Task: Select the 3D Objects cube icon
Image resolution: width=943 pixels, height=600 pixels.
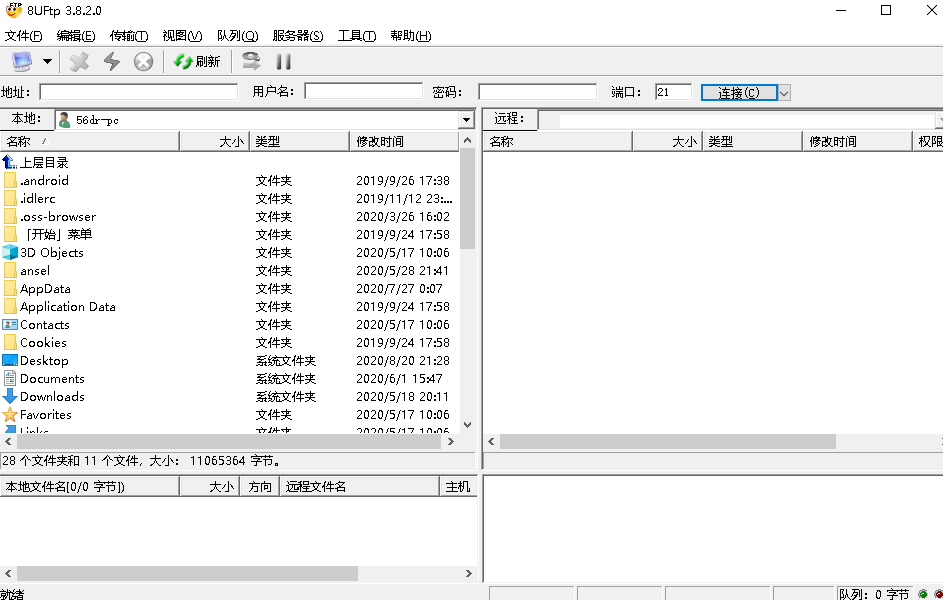Action: [10, 253]
